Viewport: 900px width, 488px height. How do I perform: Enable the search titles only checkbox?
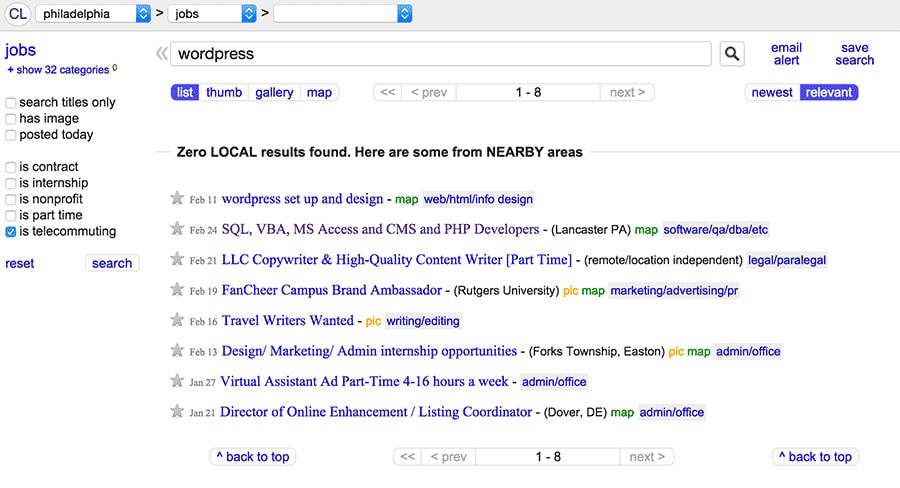[x=10, y=103]
